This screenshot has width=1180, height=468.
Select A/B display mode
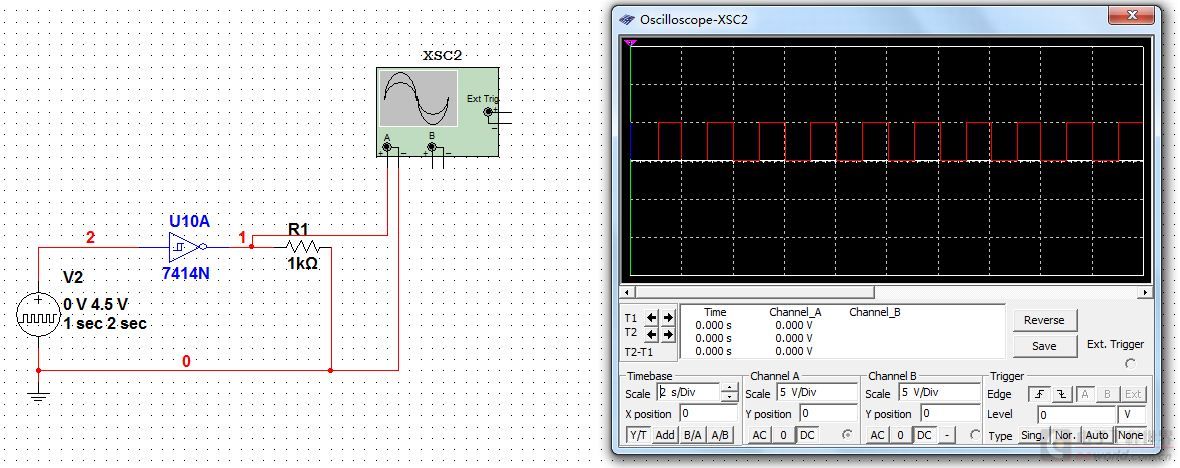(720, 435)
